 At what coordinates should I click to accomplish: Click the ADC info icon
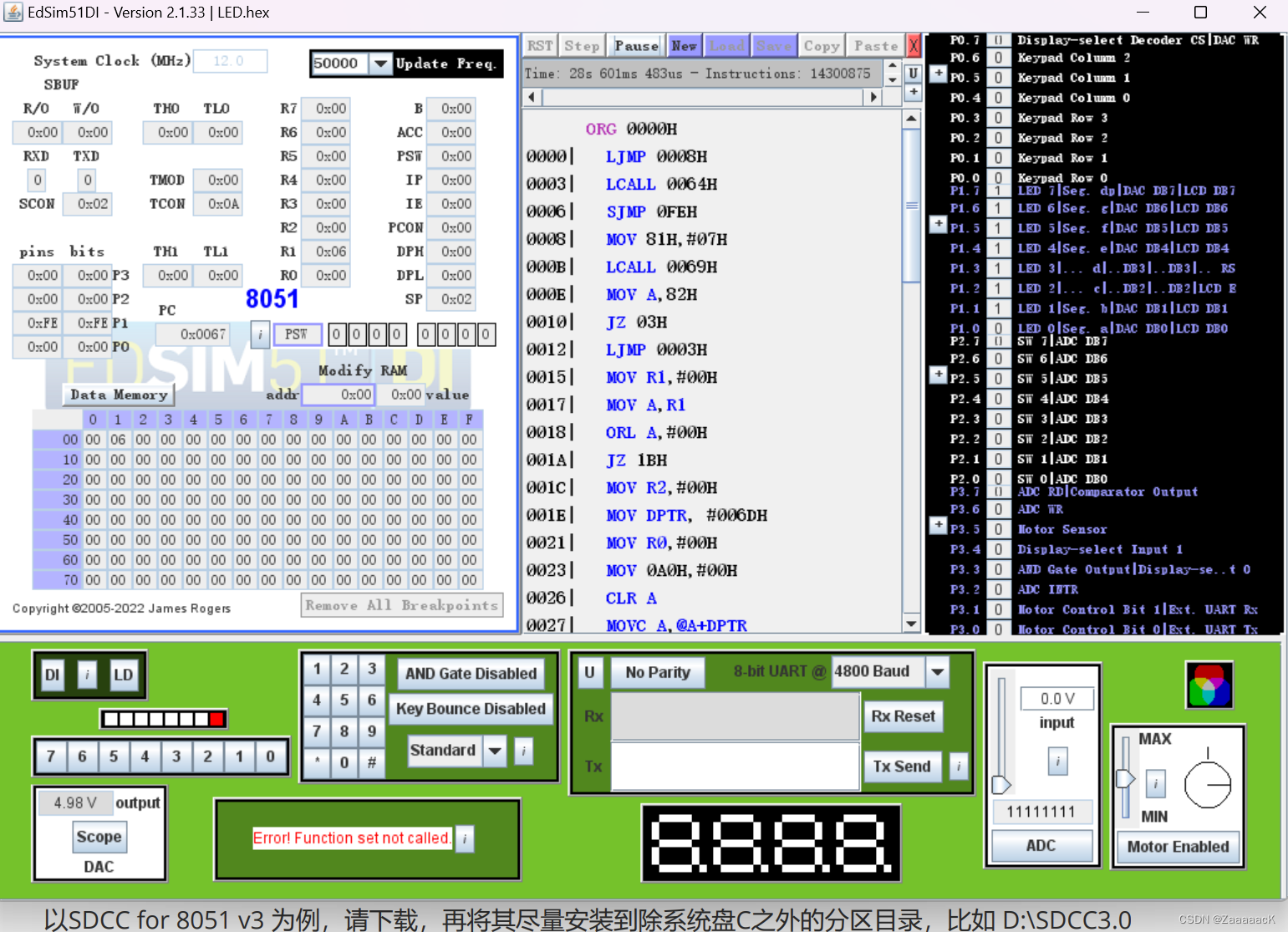[x=1057, y=761]
